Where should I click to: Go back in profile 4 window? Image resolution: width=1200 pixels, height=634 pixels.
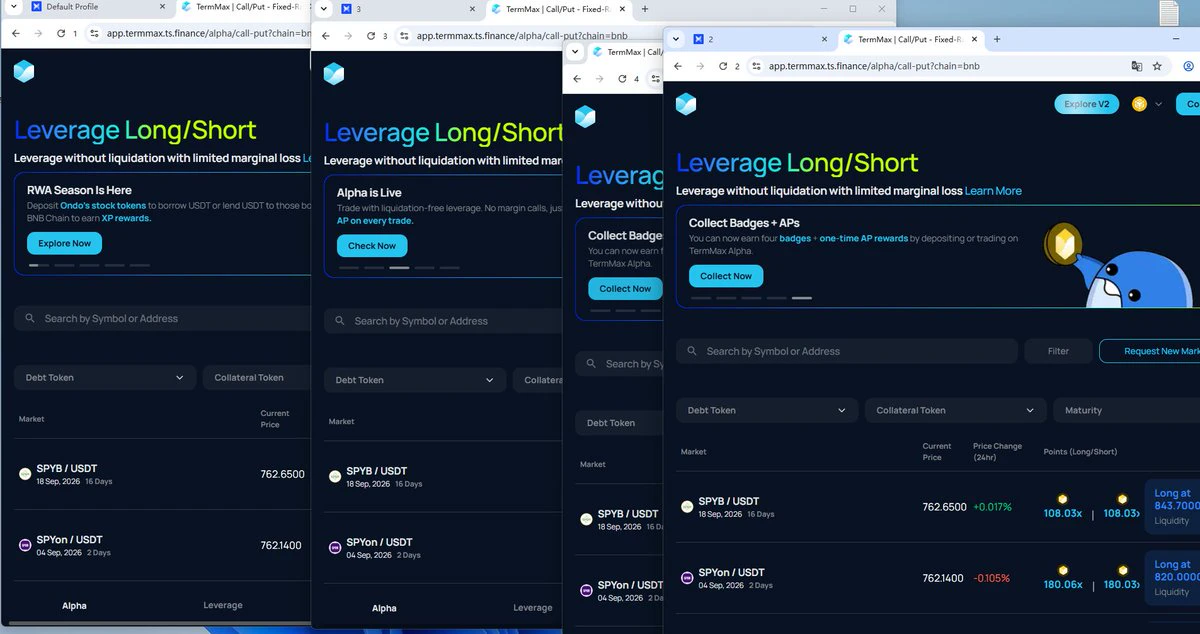click(576, 78)
